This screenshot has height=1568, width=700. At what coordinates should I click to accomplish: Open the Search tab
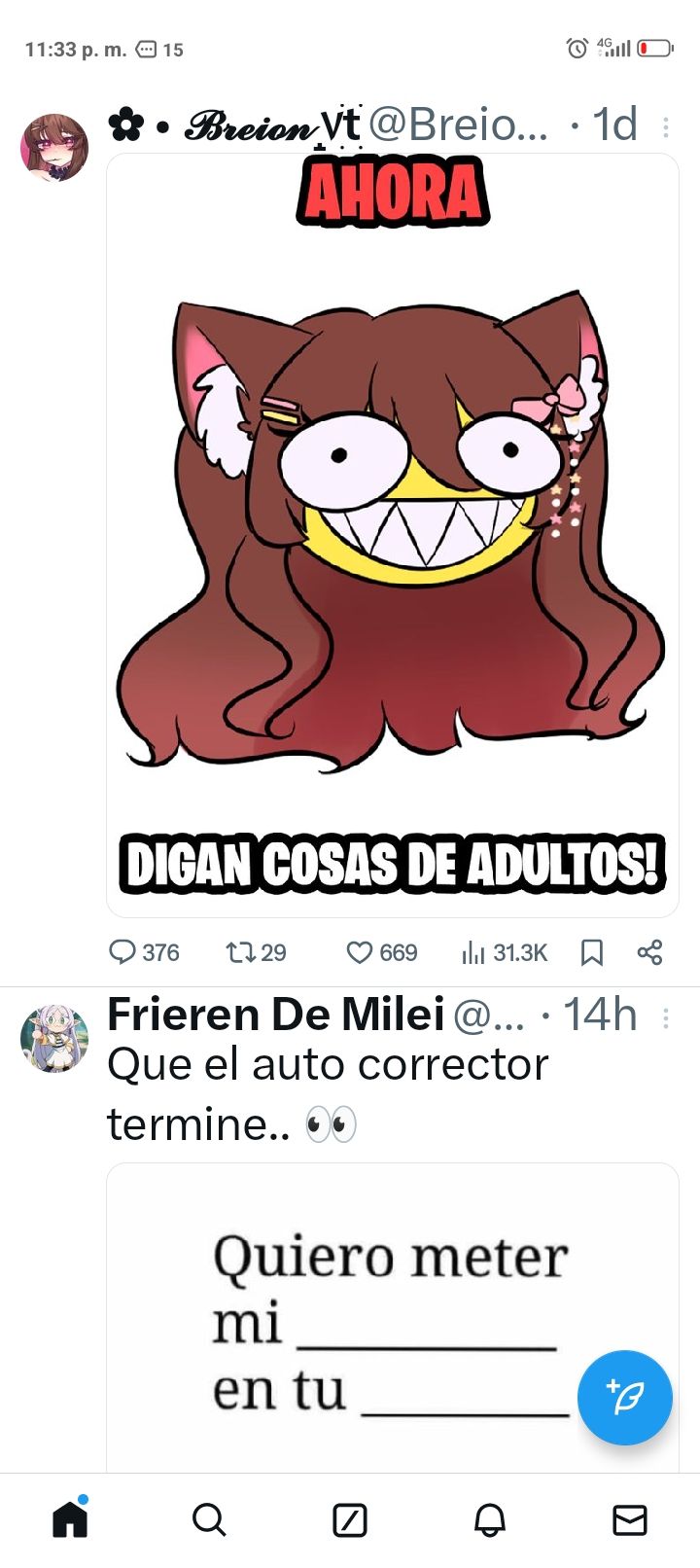tap(209, 1519)
